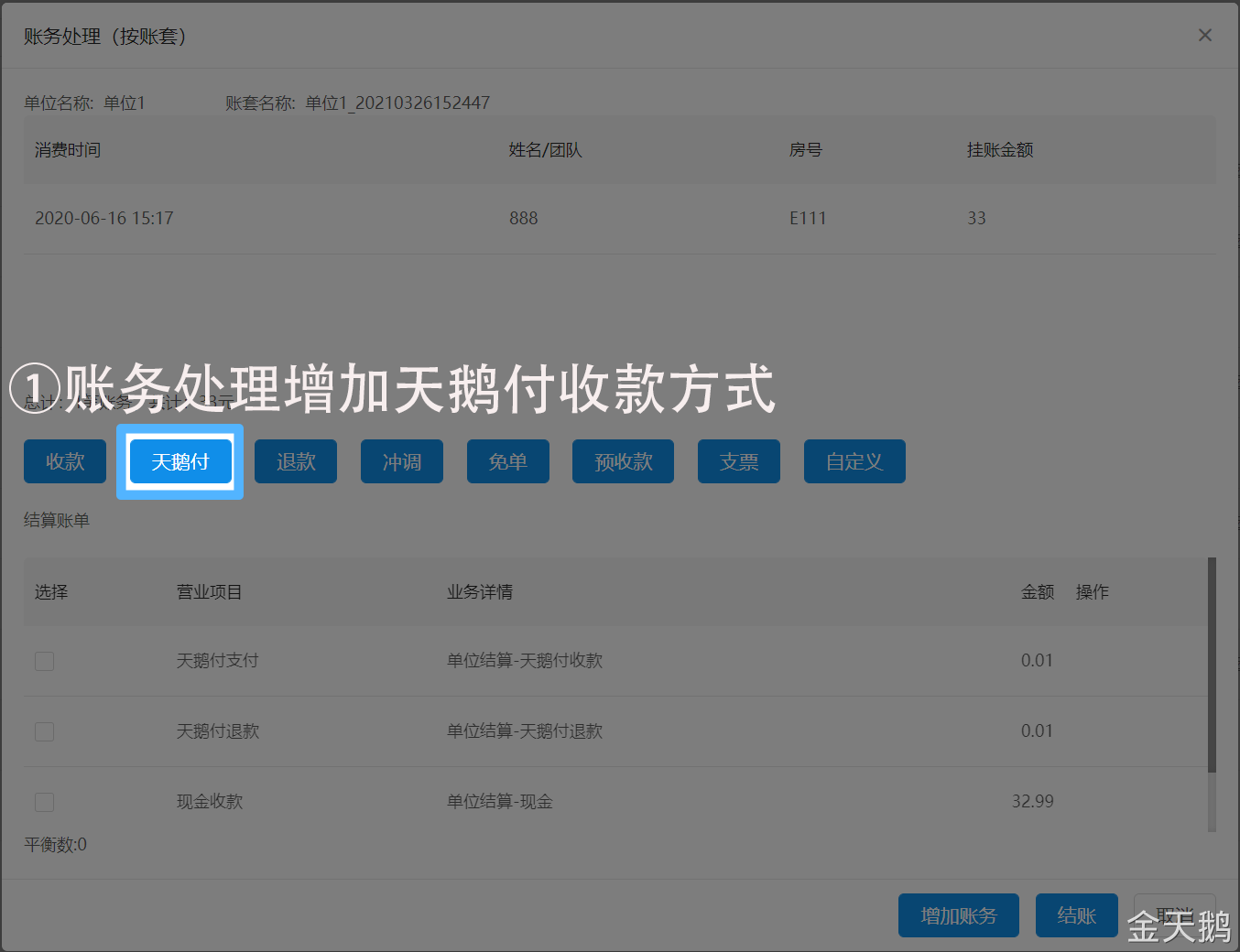Click the 结算账单 section label

[x=57, y=521]
